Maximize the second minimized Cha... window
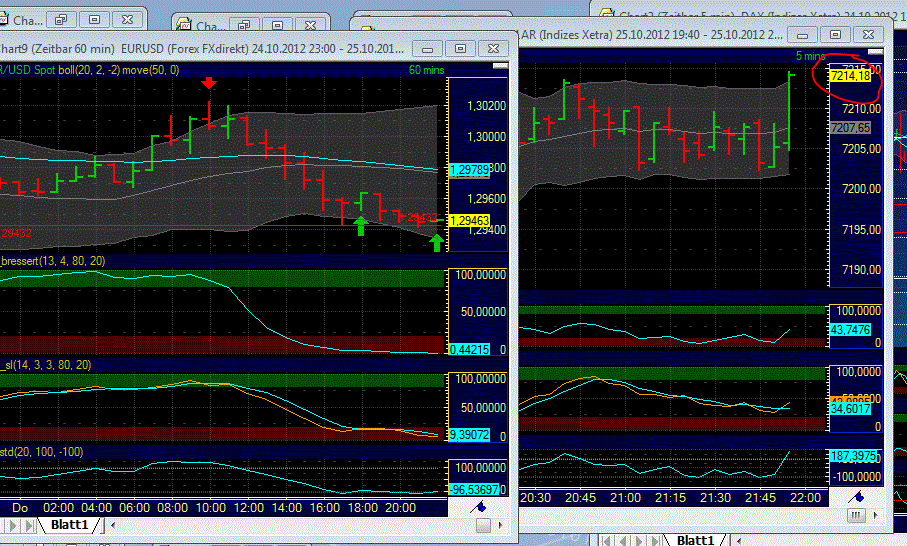 [278, 25]
